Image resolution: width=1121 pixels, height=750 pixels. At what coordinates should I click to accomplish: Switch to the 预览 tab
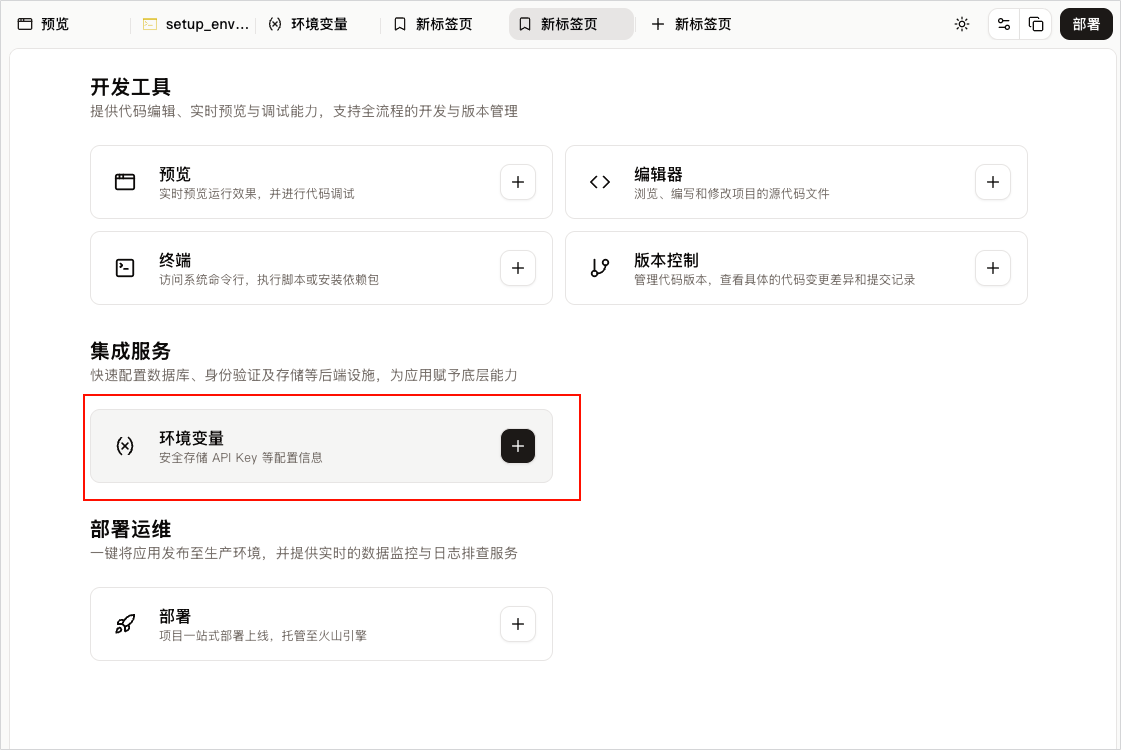point(44,24)
